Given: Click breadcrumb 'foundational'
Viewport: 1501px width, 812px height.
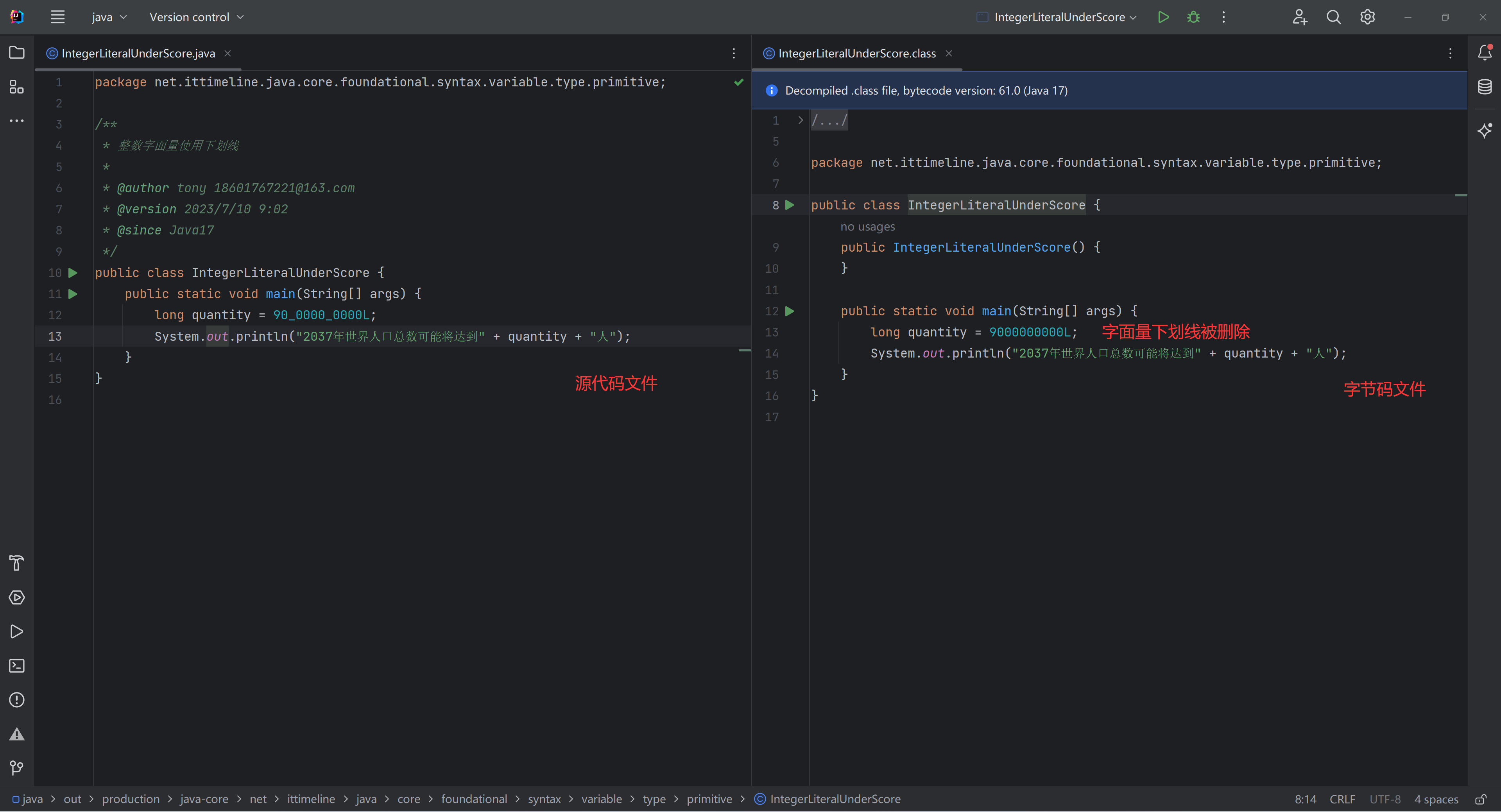Looking at the screenshot, I should pos(474,799).
